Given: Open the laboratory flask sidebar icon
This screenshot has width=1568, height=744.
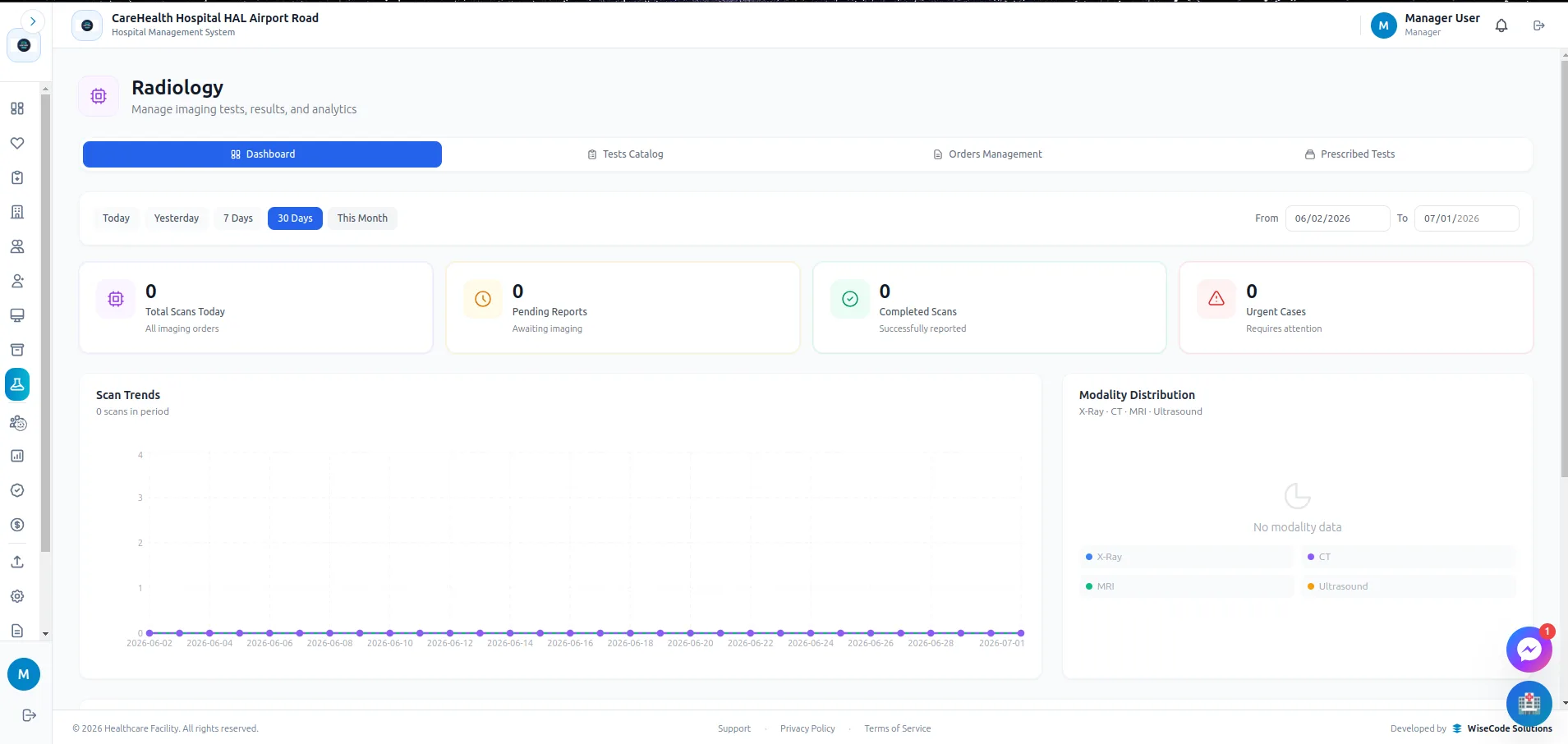Looking at the screenshot, I should click(17, 384).
